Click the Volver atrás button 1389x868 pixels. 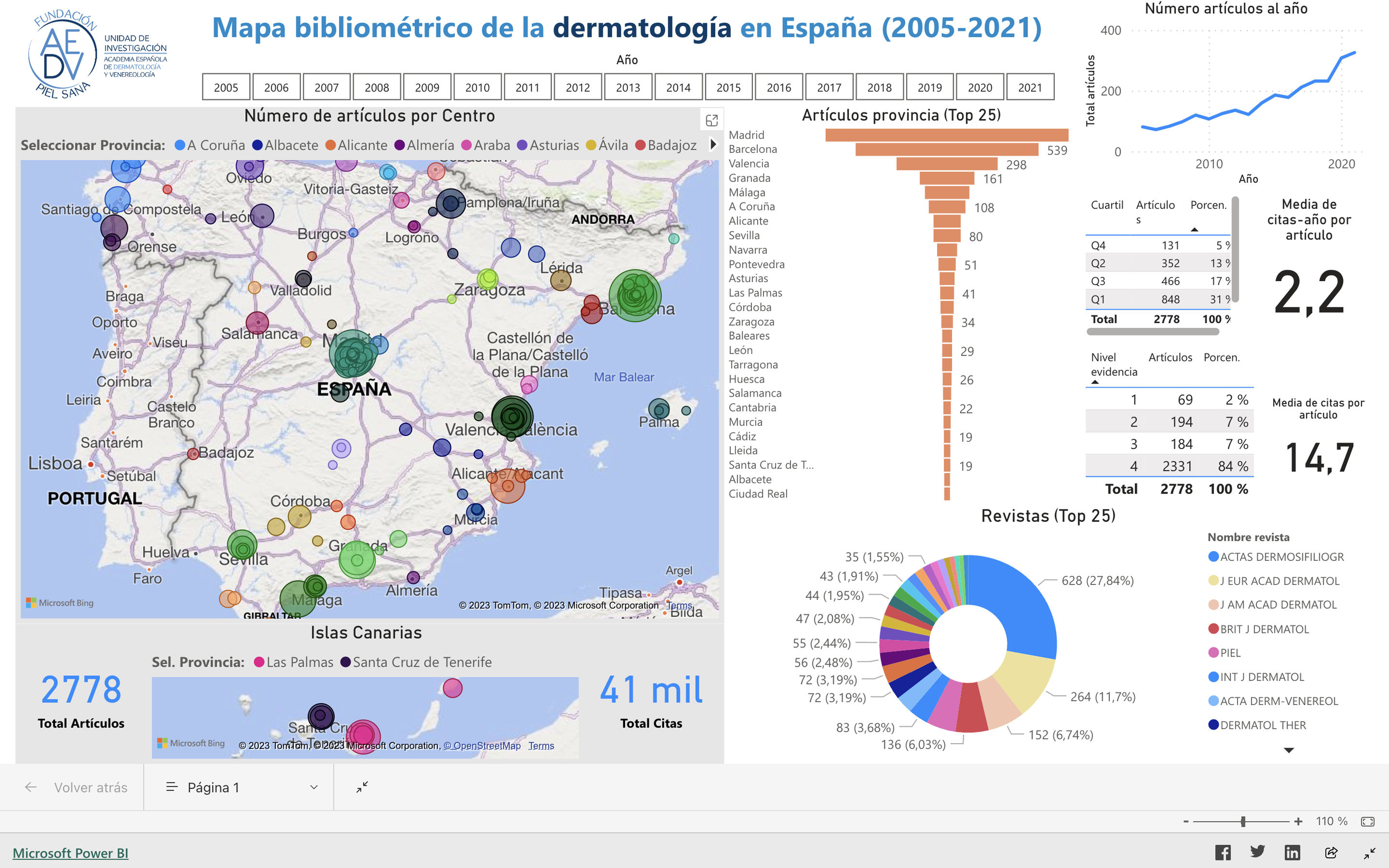click(x=77, y=787)
